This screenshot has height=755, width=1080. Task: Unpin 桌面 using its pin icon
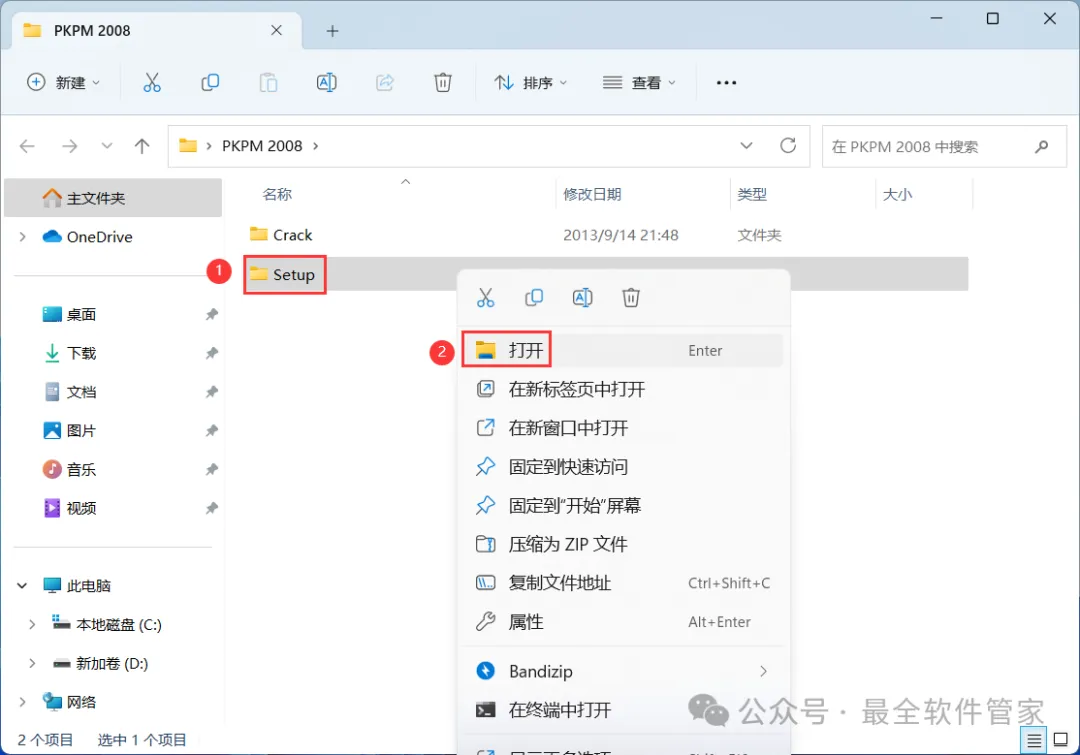211,314
